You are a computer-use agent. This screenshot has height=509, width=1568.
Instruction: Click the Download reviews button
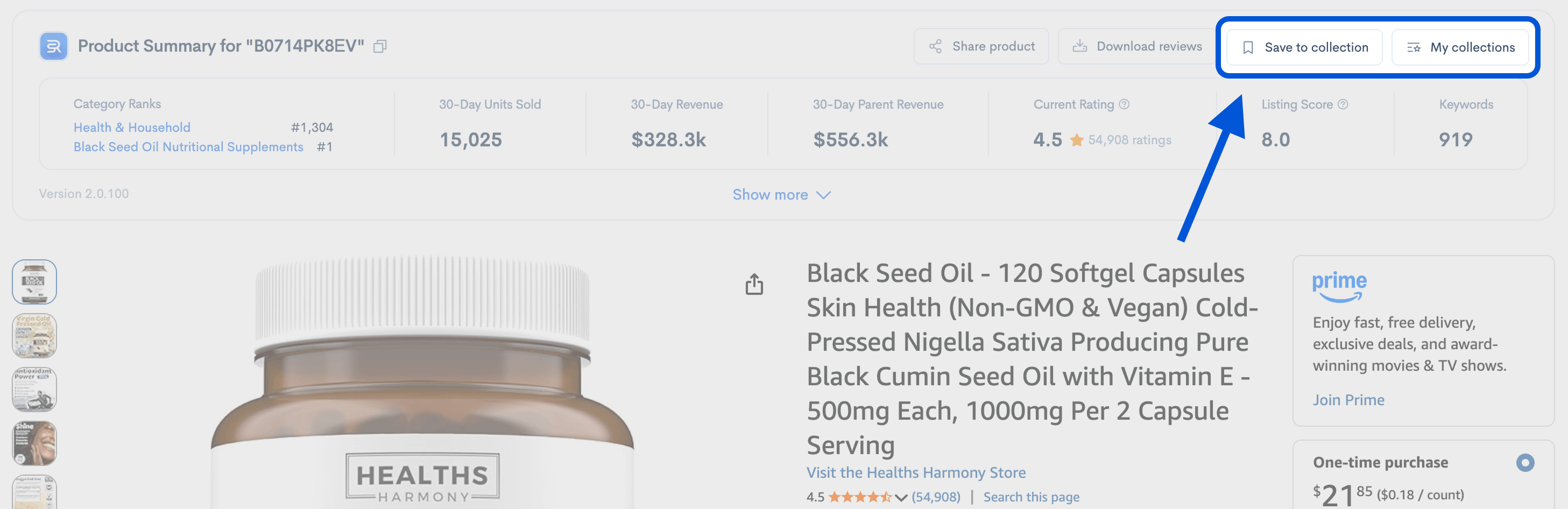click(x=1136, y=46)
